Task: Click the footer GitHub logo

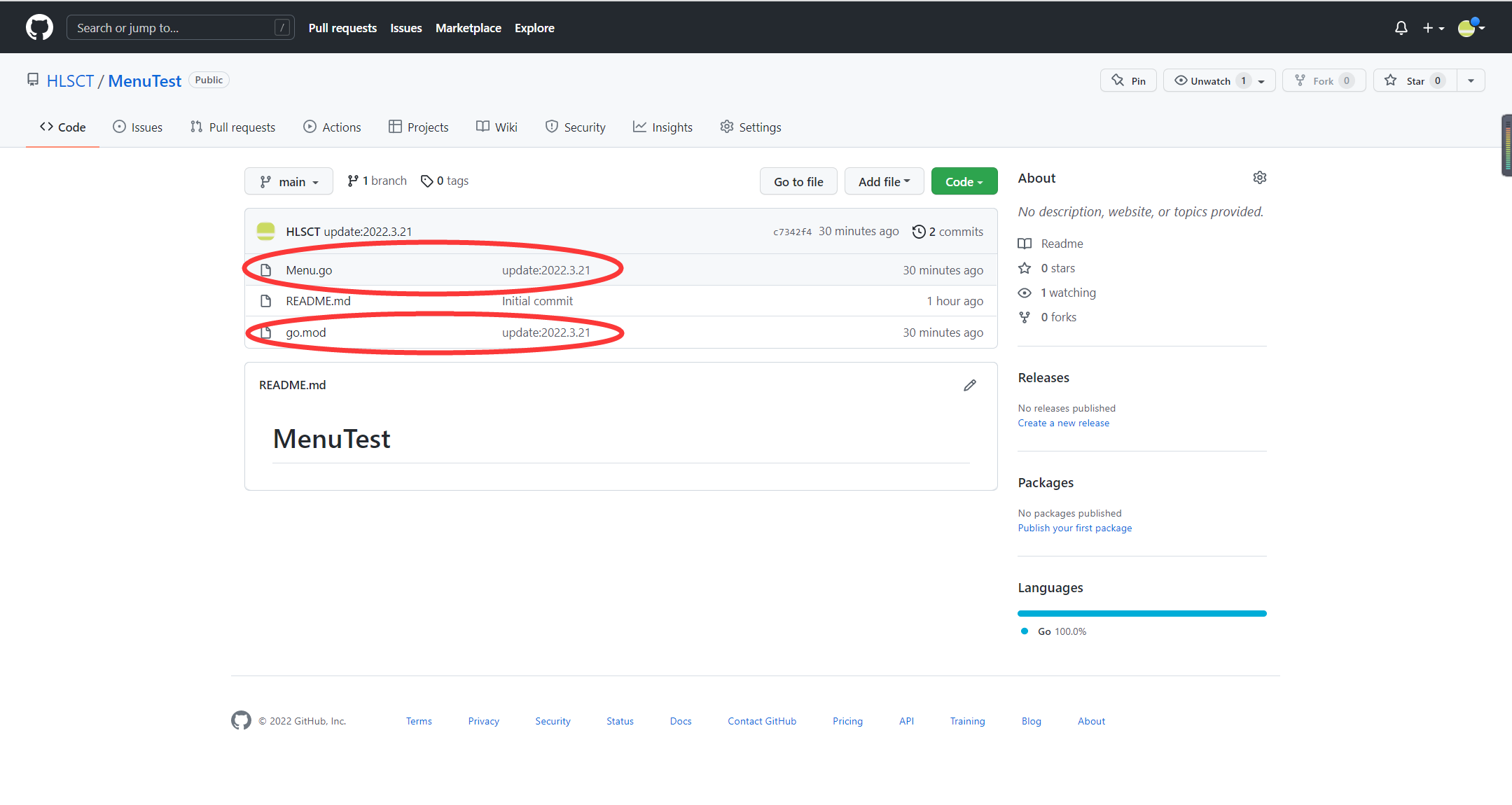Action: click(x=241, y=720)
